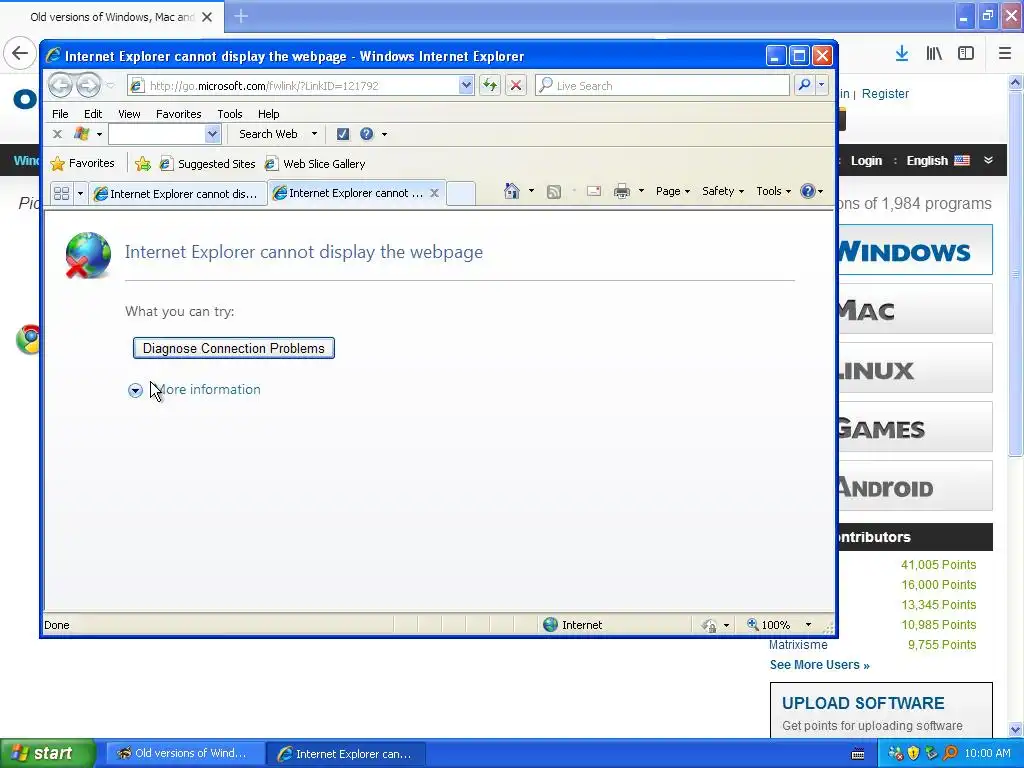The image size is (1024, 768).
Task: Click the zoom magnifier icon in status bar
Action: tap(752, 624)
